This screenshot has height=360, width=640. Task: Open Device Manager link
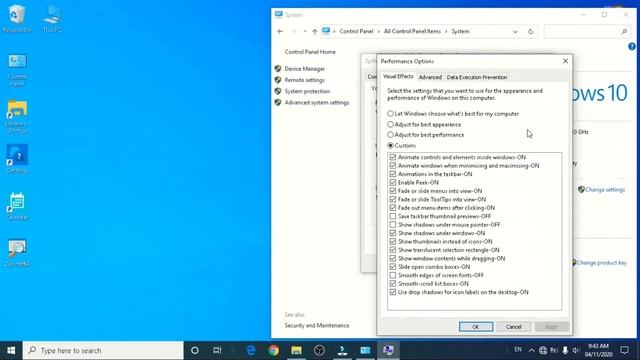coord(304,69)
